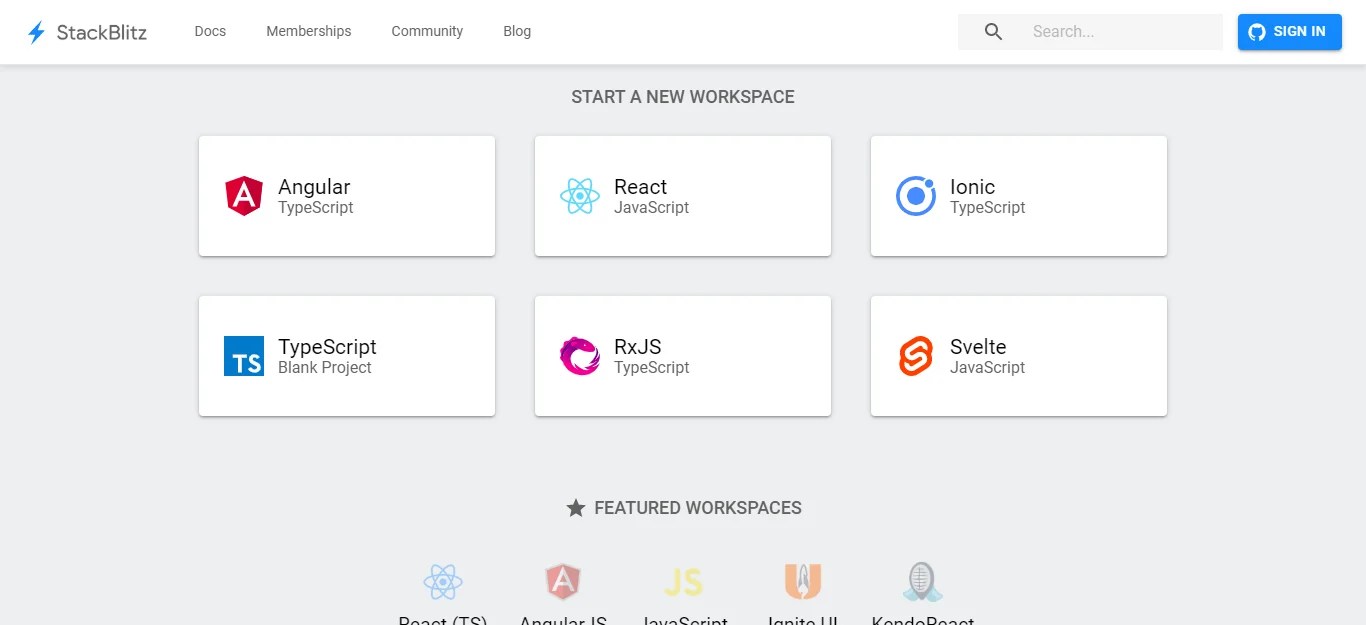Start a TypeScript Blank Project workspace
This screenshot has width=1366, height=625.
pos(347,356)
